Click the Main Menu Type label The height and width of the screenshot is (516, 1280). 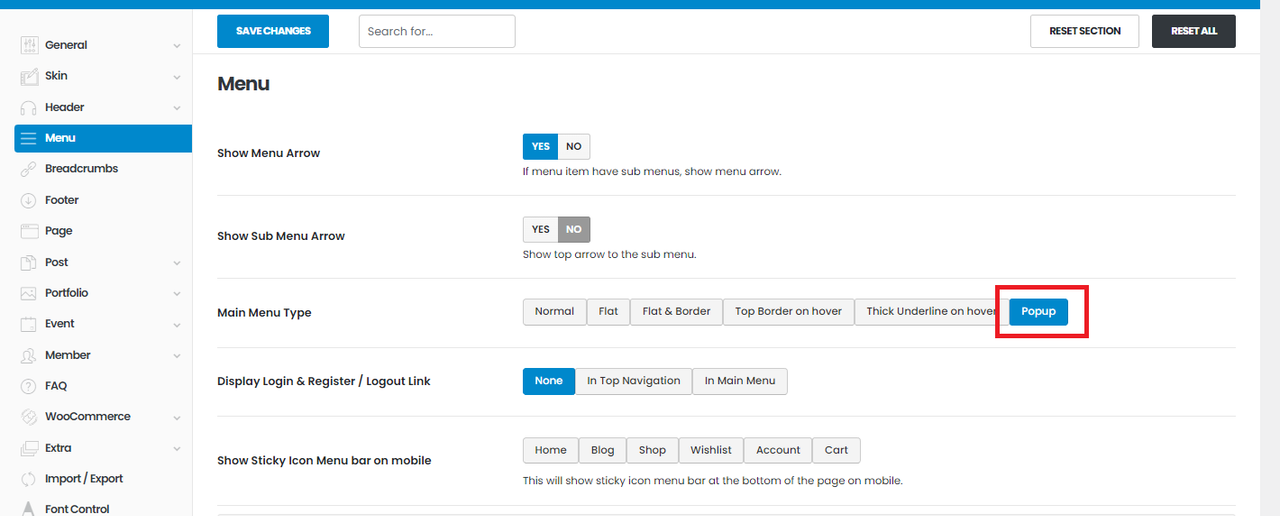tap(264, 313)
